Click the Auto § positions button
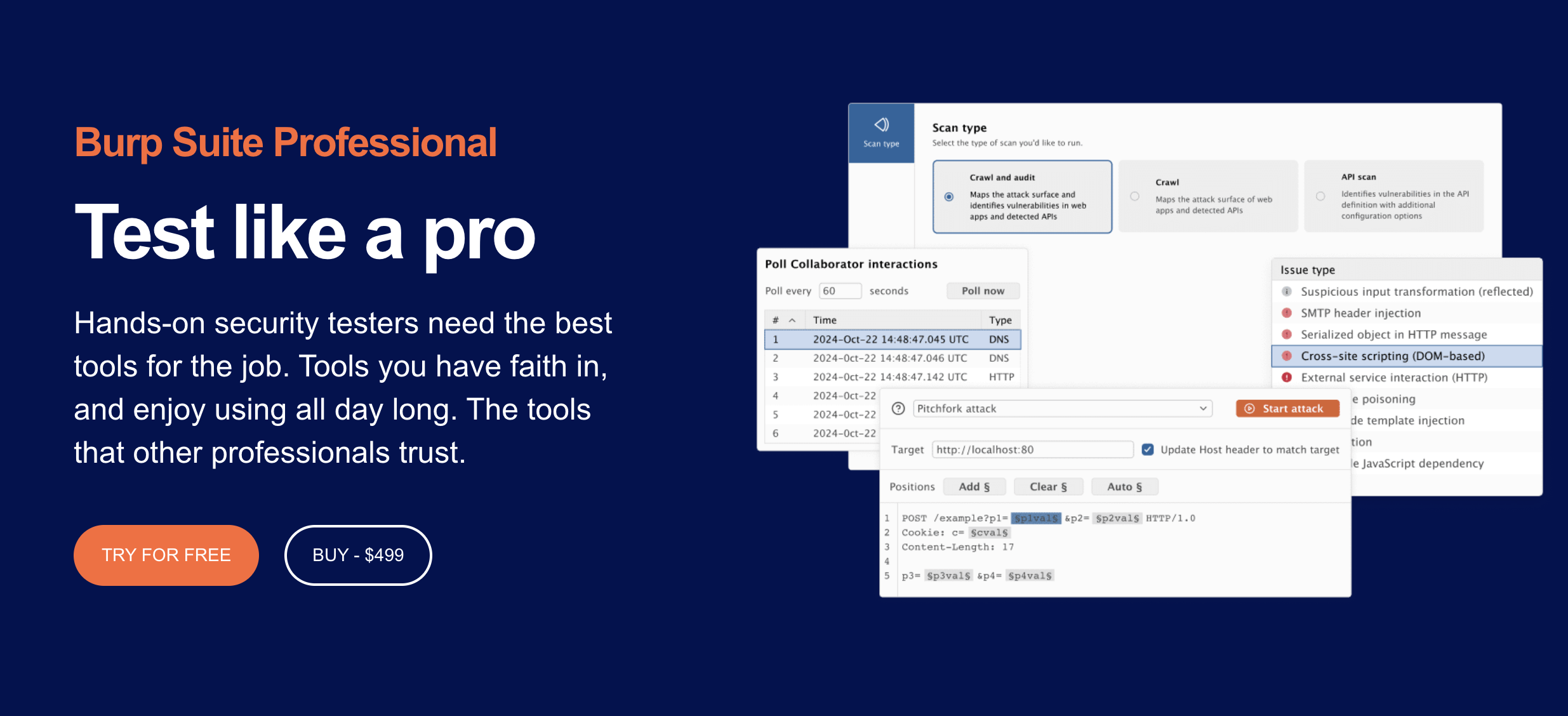 (1125, 487)
